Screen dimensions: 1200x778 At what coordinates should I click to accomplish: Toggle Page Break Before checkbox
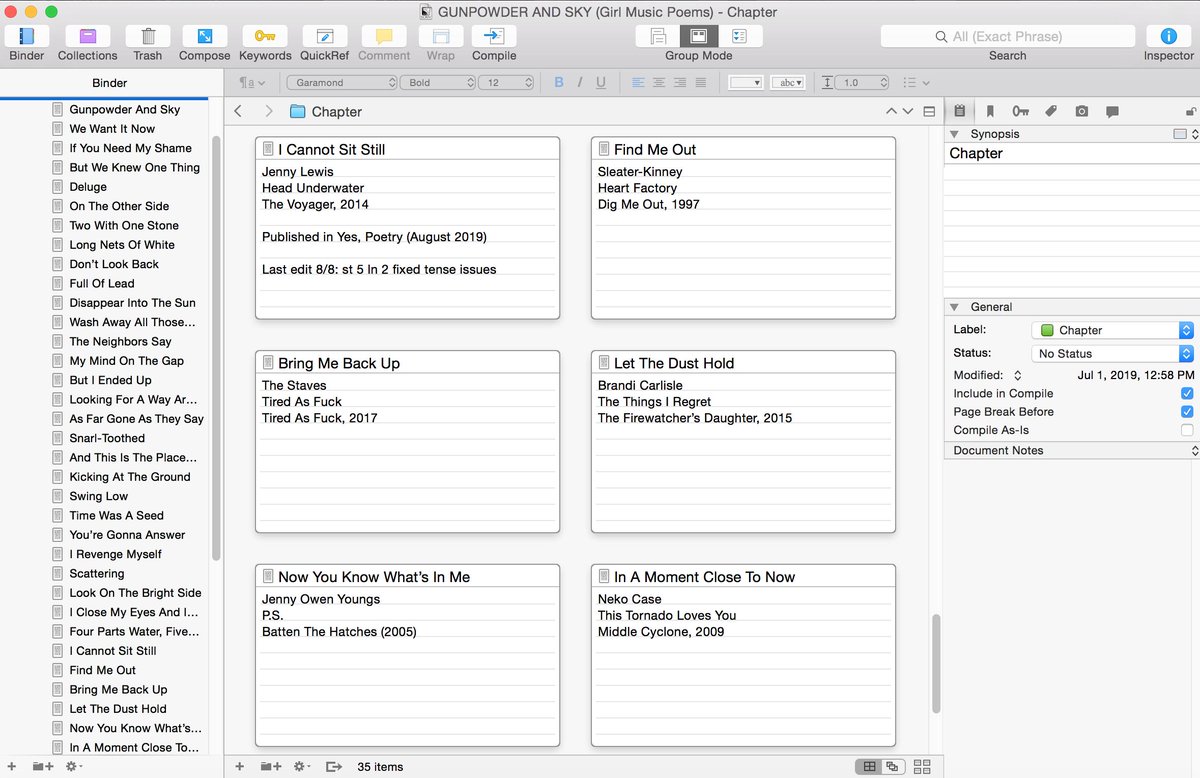(x=1187, y=412)
